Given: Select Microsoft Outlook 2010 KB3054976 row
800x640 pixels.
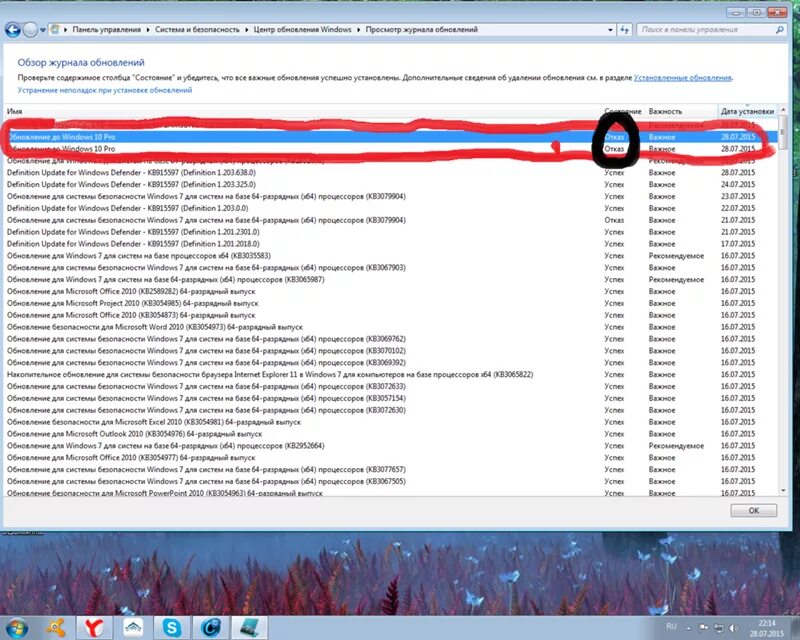Looking at the screenshot, I should click(391, 434).
